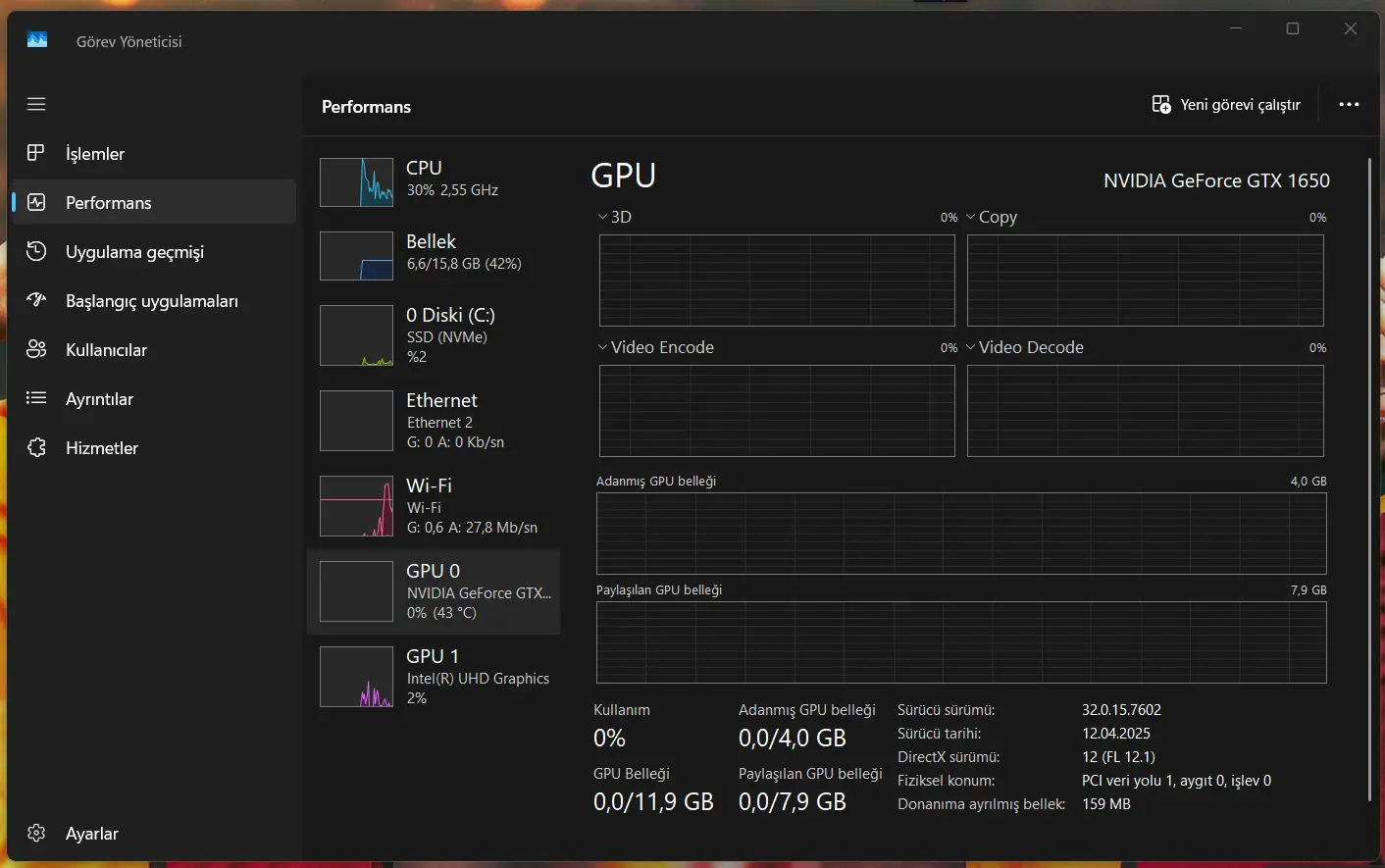This screenshot has height=868, width=1385.
Task: Click the DirectX value 12 (FL 12.1)
Action: 1118,757
